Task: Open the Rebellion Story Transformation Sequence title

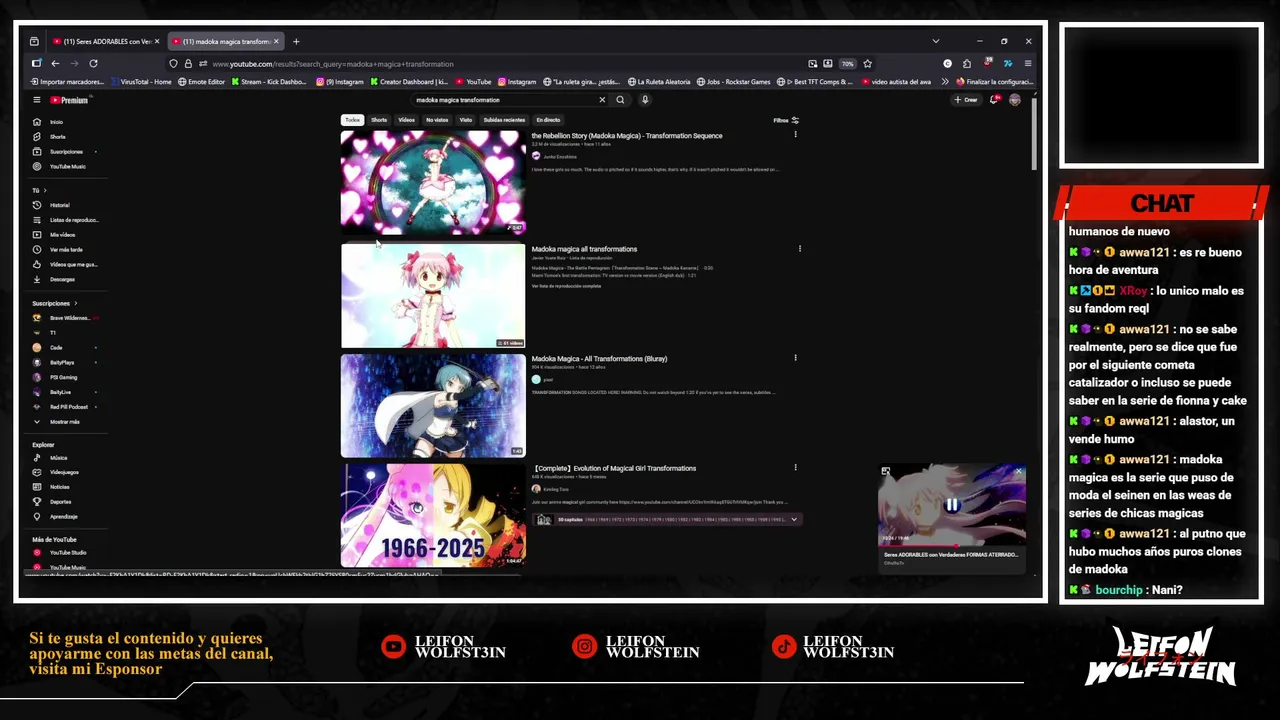Action: point(627,136)
